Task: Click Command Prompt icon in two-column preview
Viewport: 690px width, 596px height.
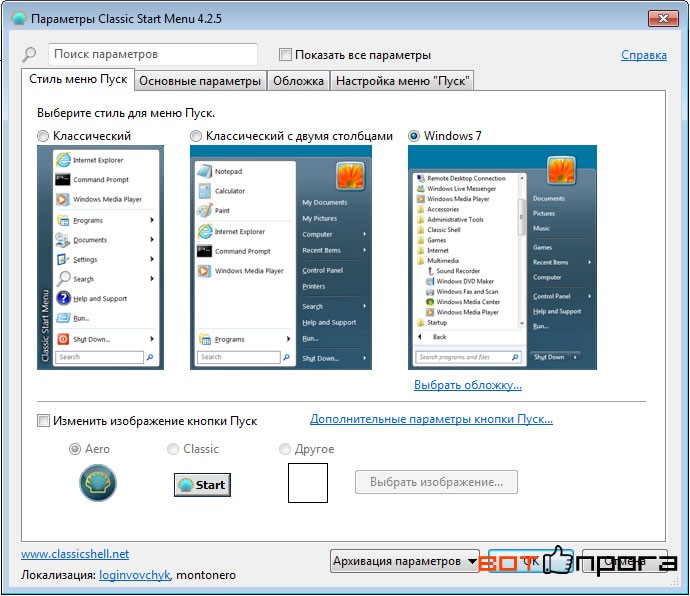Action: 205,251
